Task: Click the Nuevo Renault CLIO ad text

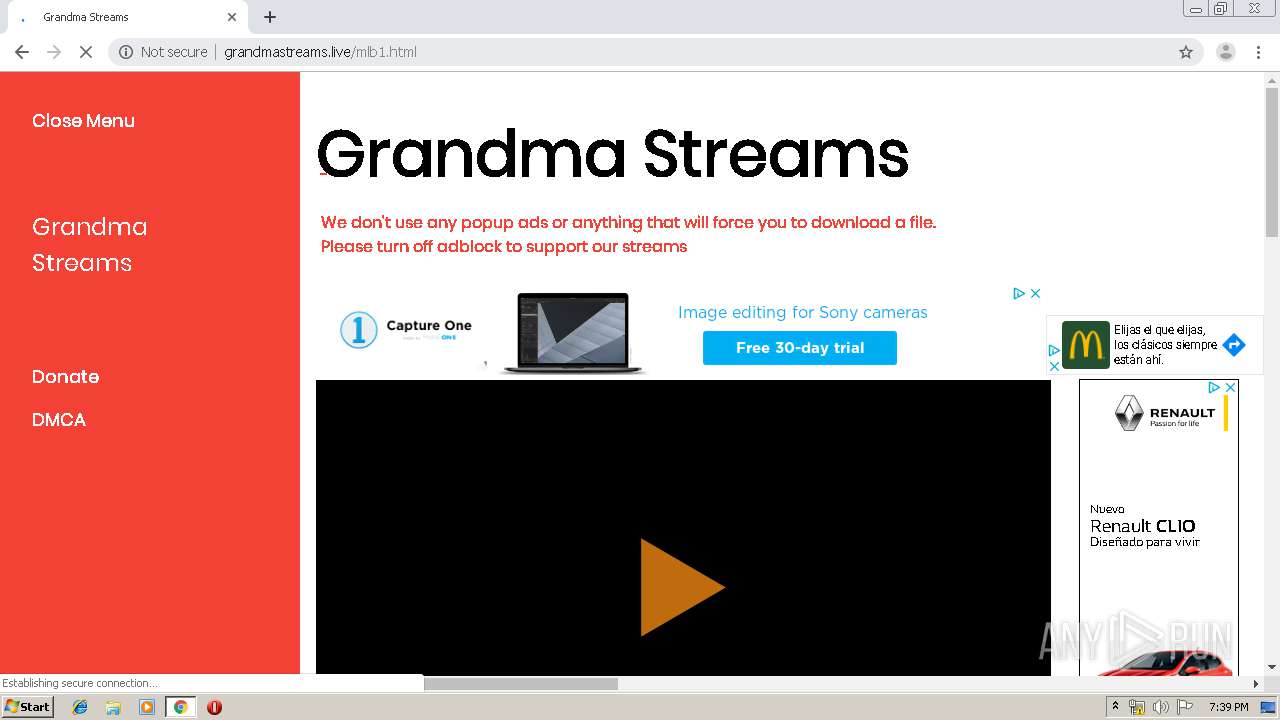Action: pyautogui.click(x=1144, y=526)
